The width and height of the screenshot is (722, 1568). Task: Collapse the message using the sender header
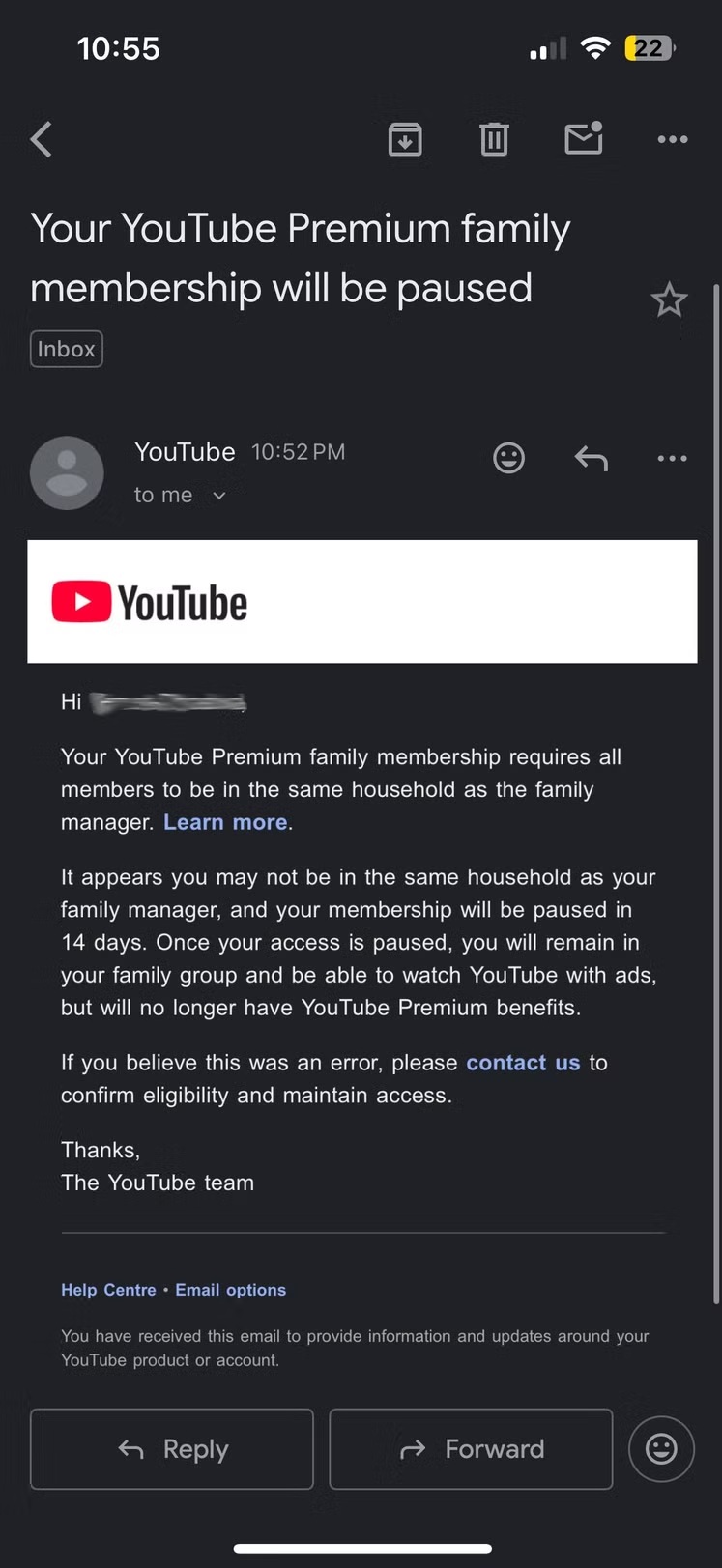pos(186,451)
